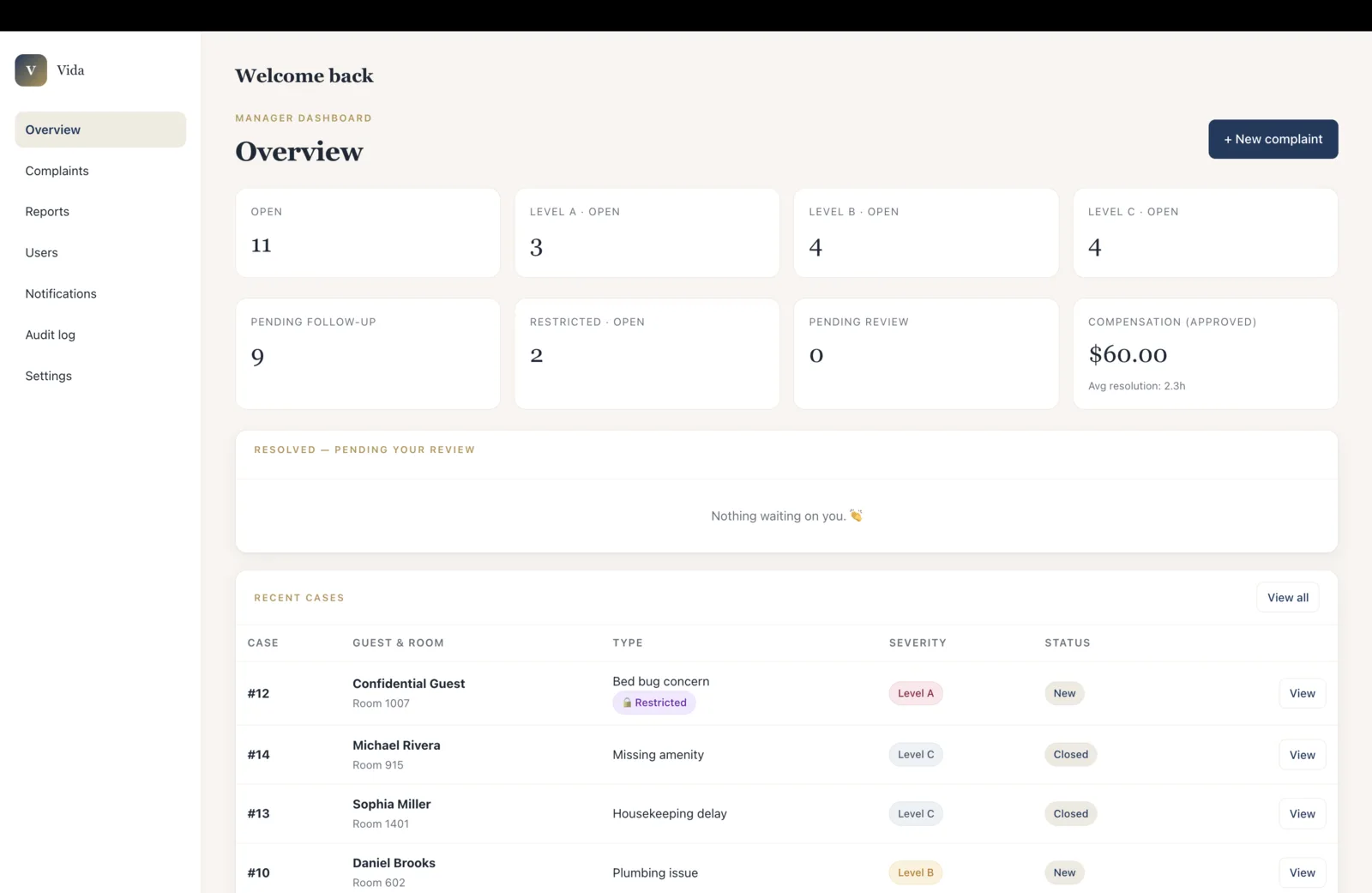Click the Vida logo icon
This screenshot has height=893, width=1372.
tap(31, 70)
